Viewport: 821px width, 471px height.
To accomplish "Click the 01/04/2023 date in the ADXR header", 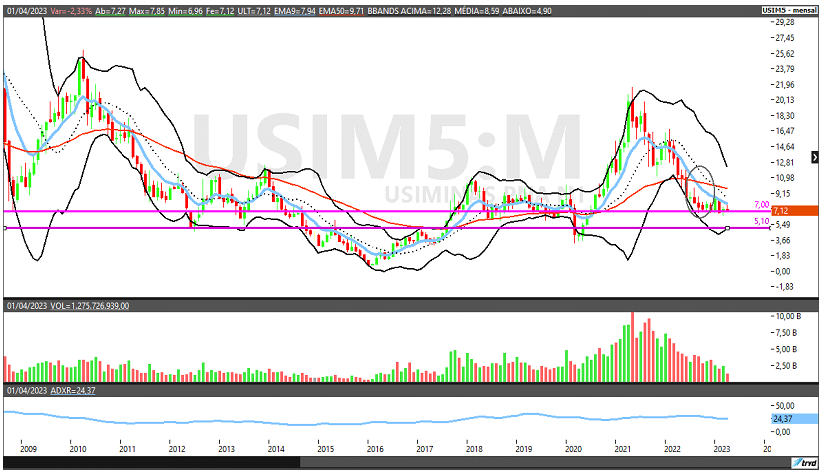I will pos(27,390).
